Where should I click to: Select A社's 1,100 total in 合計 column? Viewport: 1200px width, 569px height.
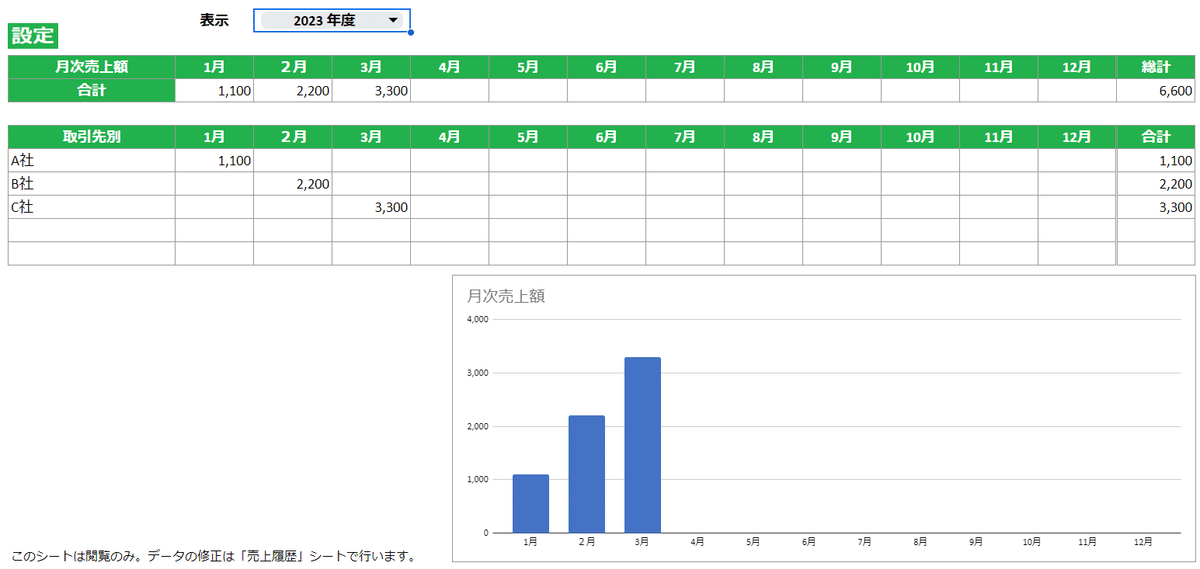click(1156, 160)
